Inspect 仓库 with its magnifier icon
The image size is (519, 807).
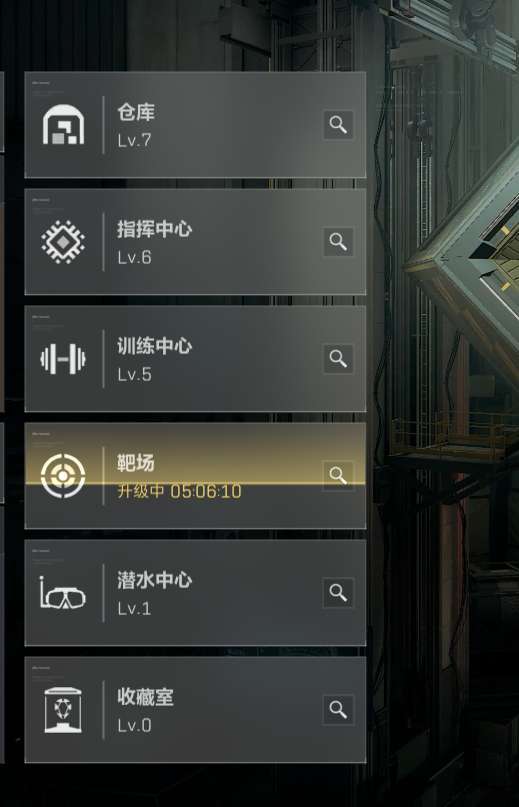(338, 125)
